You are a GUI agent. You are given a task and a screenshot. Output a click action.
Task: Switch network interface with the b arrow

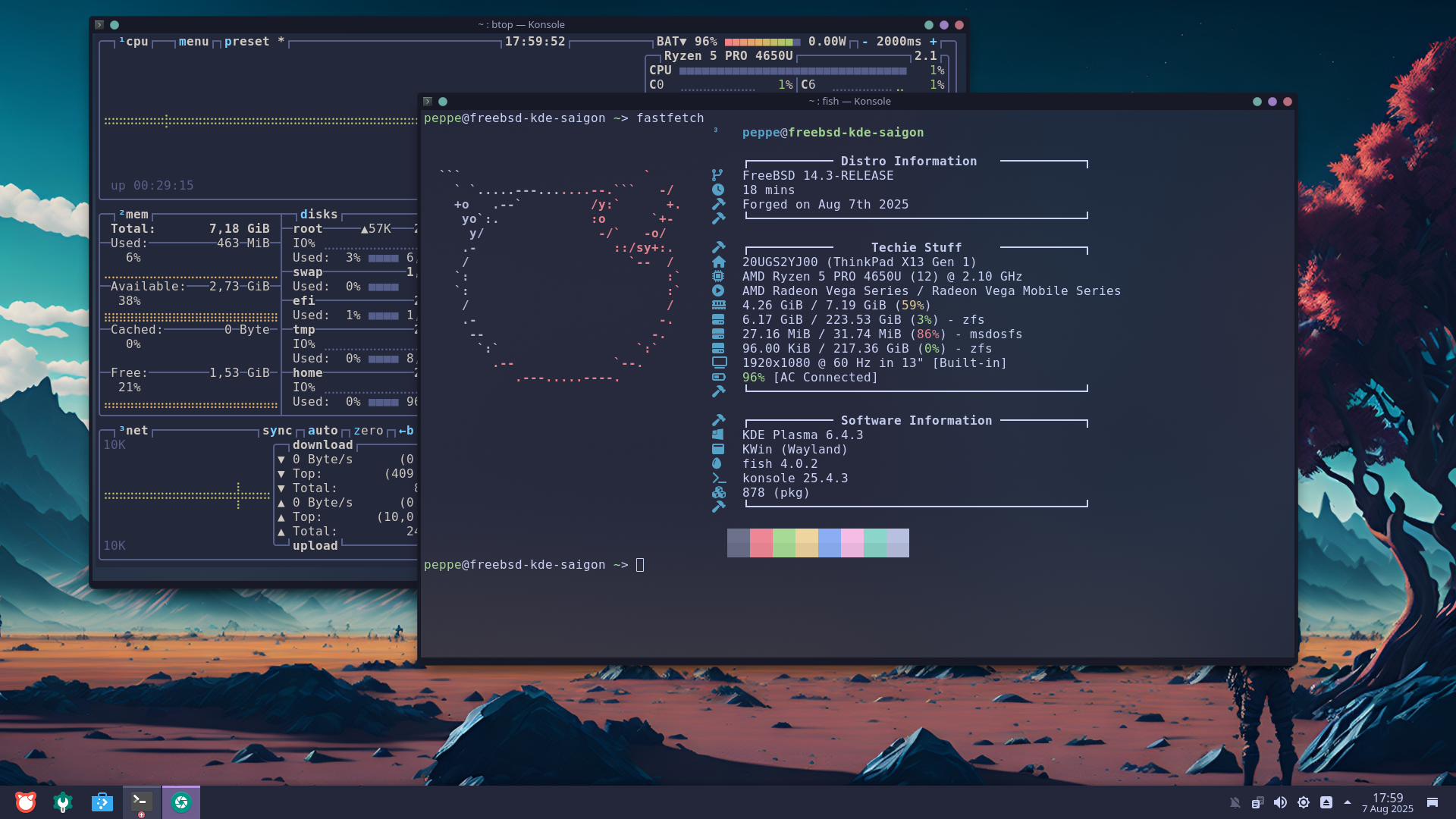(406, 431)
